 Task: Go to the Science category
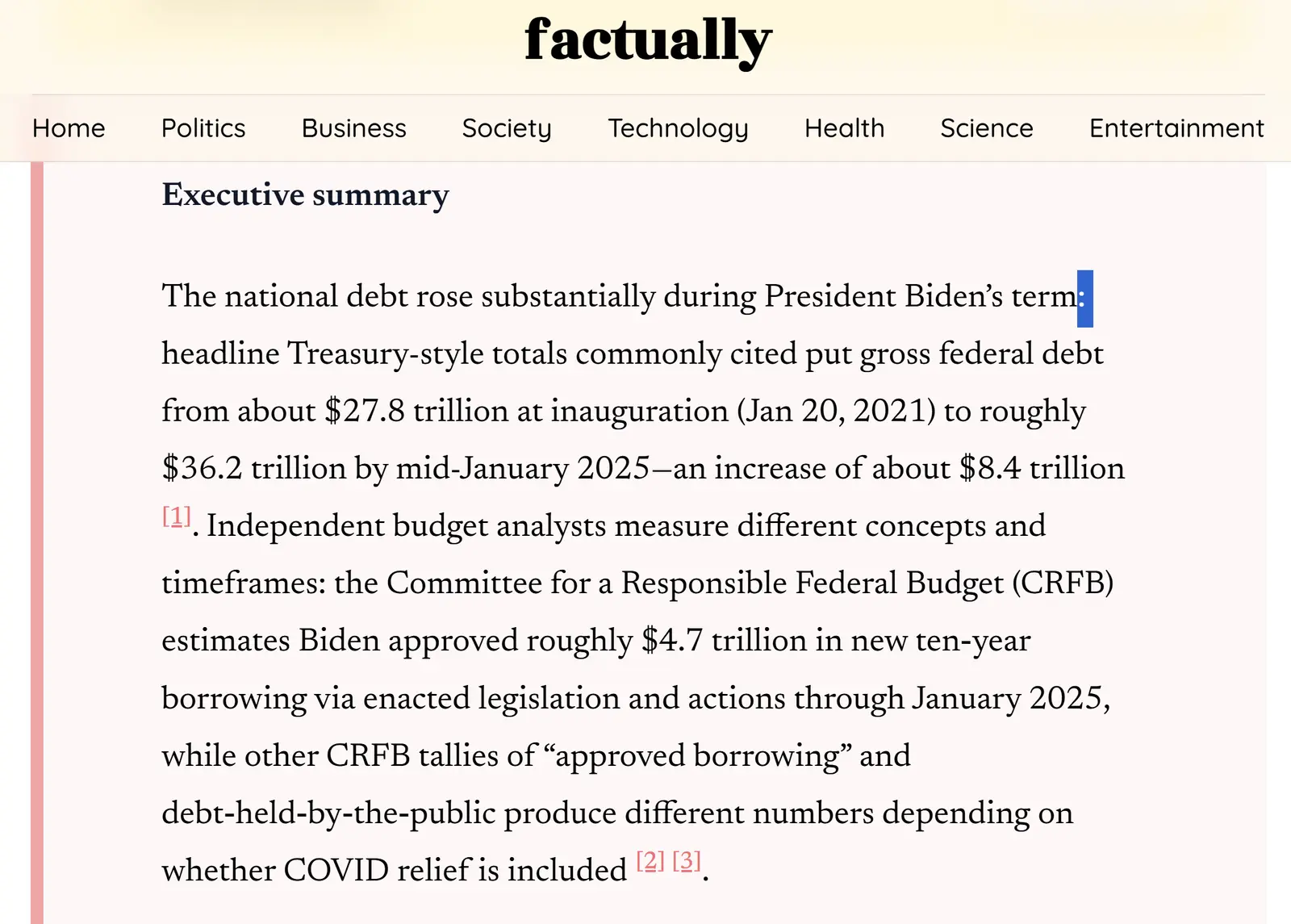(x=986, y=128)
